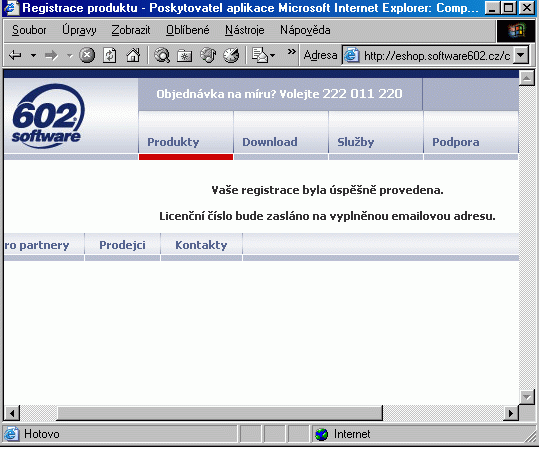Click the 'Internet' zone status text

(x=352, y=434)
